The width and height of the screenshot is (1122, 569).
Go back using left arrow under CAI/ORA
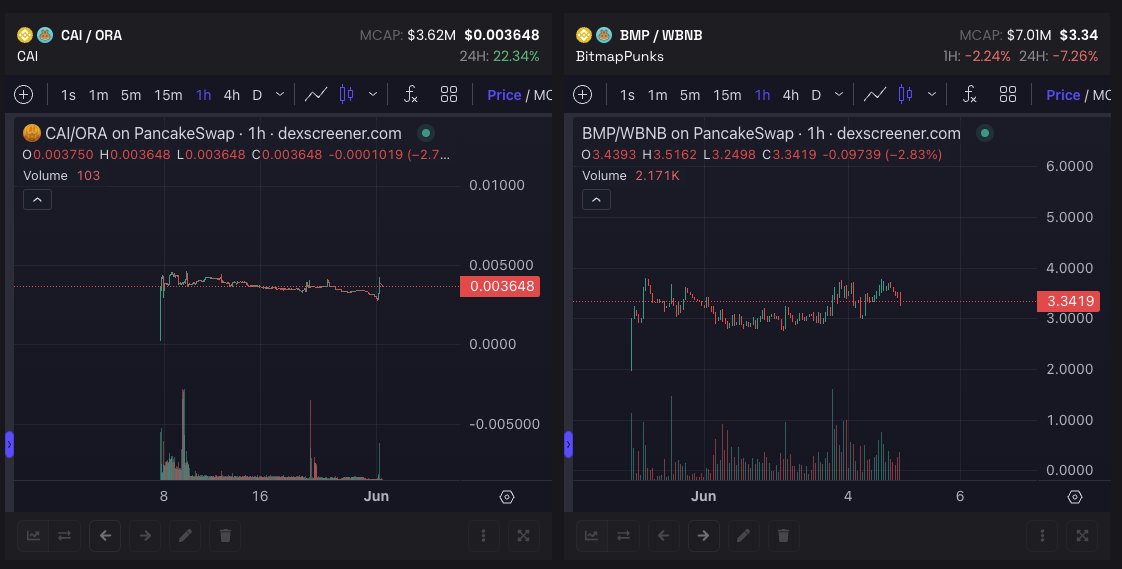click(105, 535)
